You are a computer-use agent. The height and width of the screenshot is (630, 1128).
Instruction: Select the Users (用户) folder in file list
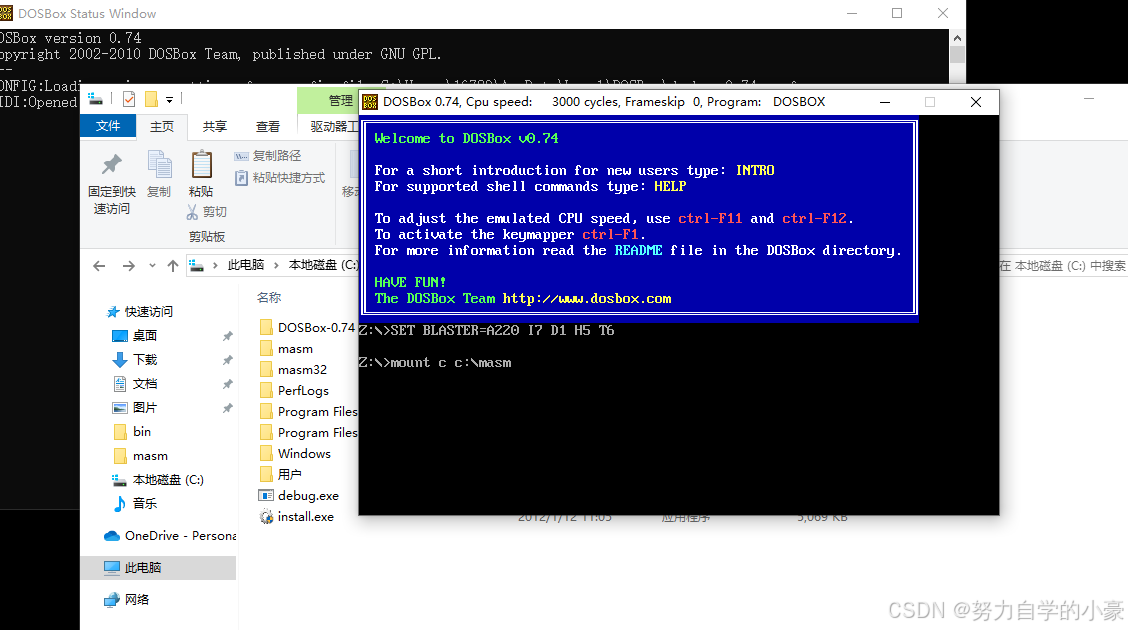click(x=281, y=475)
